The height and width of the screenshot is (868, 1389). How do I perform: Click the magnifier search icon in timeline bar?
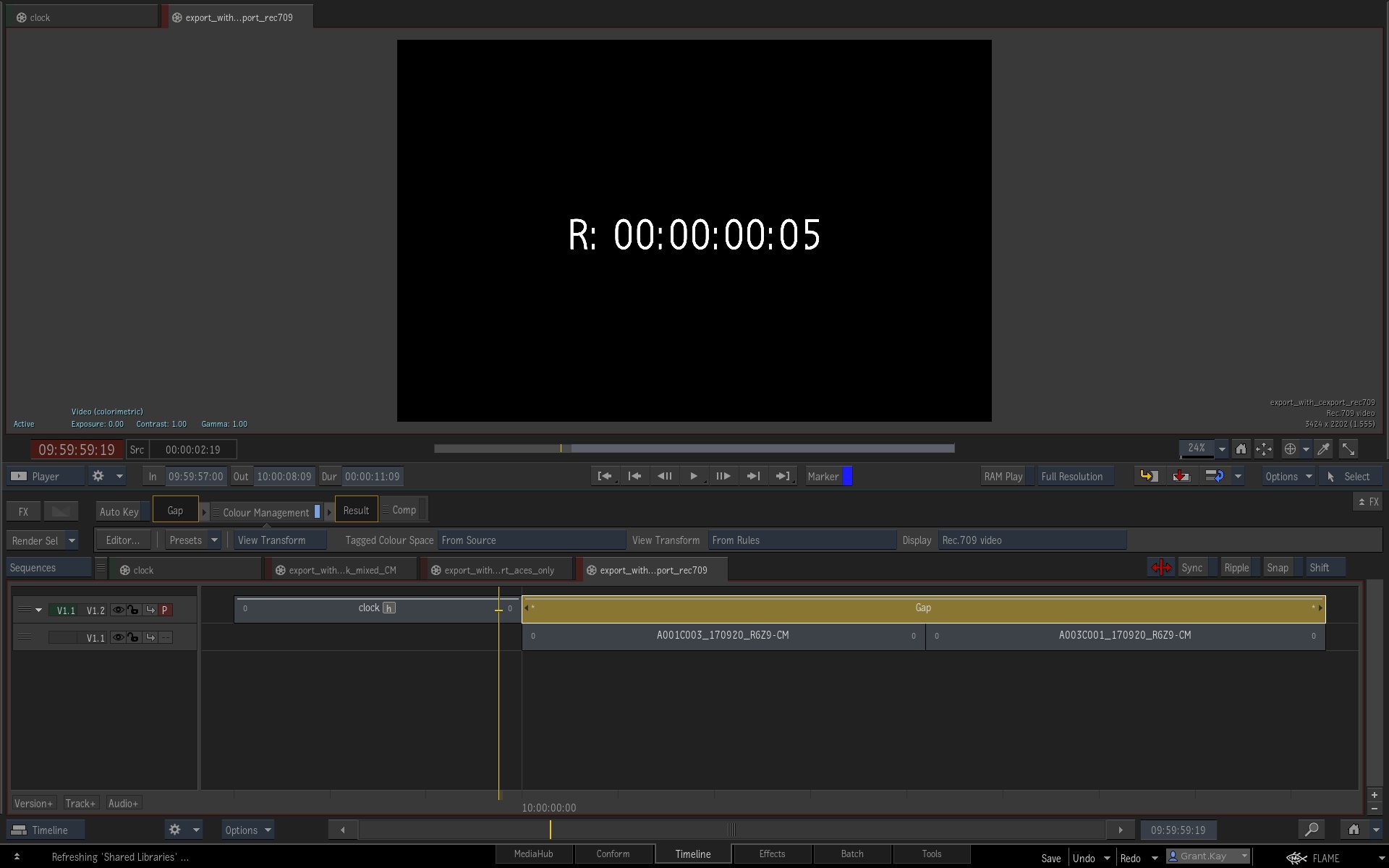tap(1311, 830)
